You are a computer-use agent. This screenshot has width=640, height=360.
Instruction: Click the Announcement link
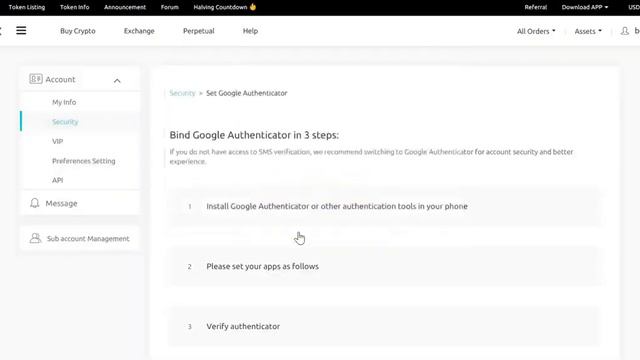coord(125,7)
